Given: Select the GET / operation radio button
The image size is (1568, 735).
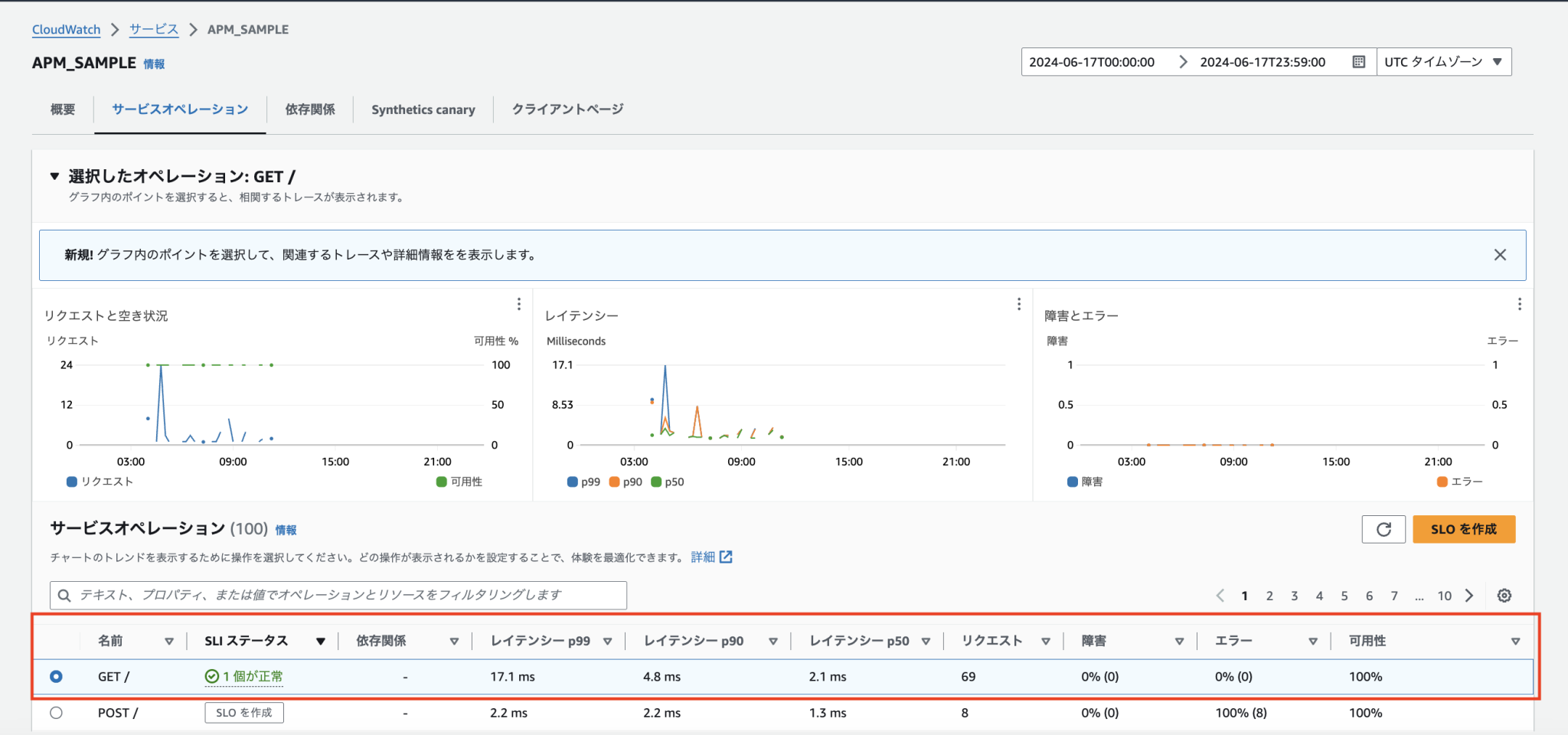Looking at the screenshot, I should [x=55, y=677].
